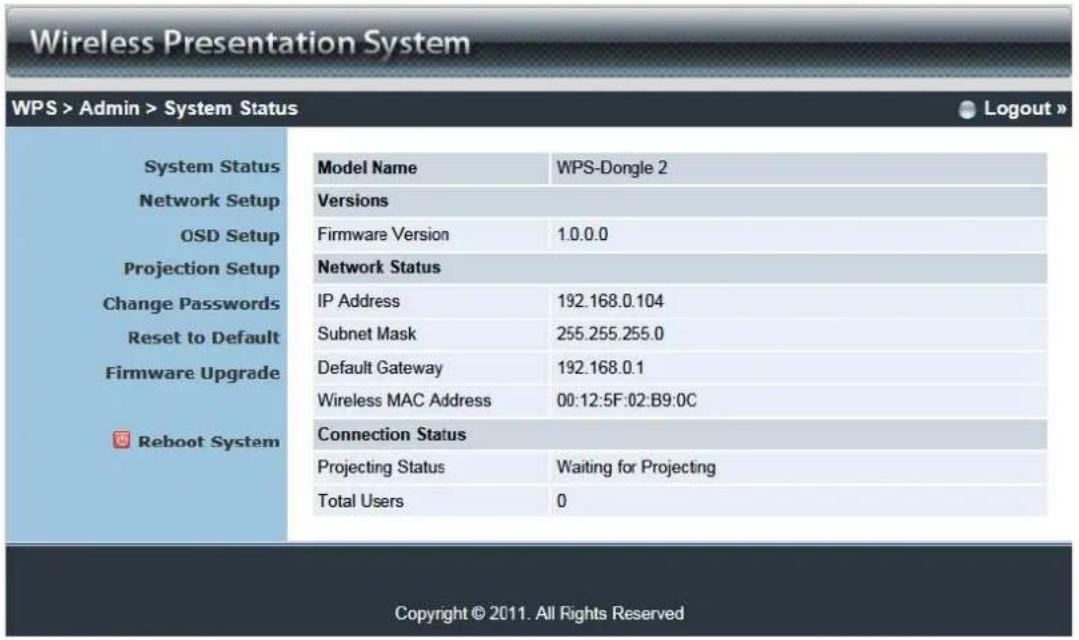Viewport: 1079px width, 640px height.
Task: Log out using the Logout link
Action: 1025,109
